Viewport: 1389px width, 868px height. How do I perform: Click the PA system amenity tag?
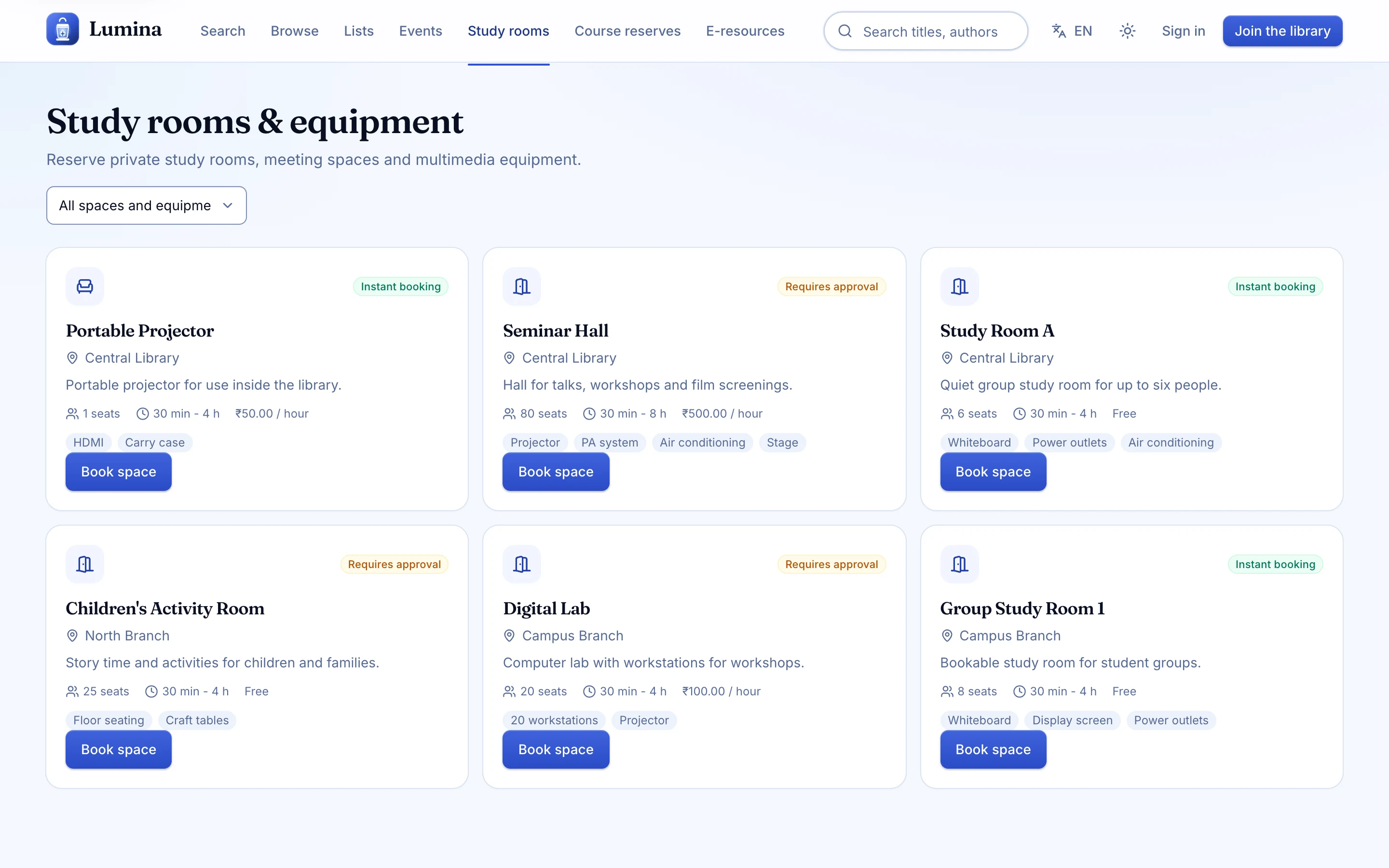(610, 443)
